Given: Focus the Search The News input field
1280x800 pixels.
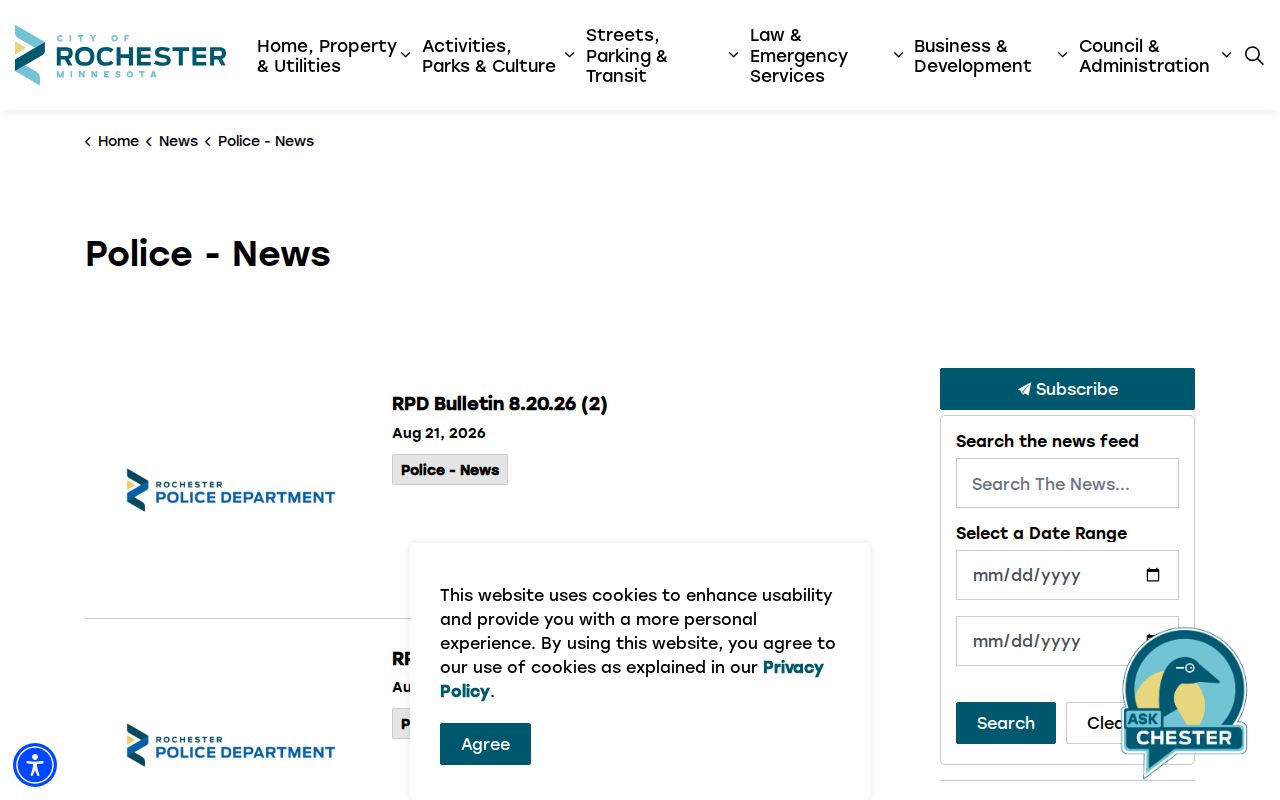Looking at the screenshot, I should click(1067, 483).
